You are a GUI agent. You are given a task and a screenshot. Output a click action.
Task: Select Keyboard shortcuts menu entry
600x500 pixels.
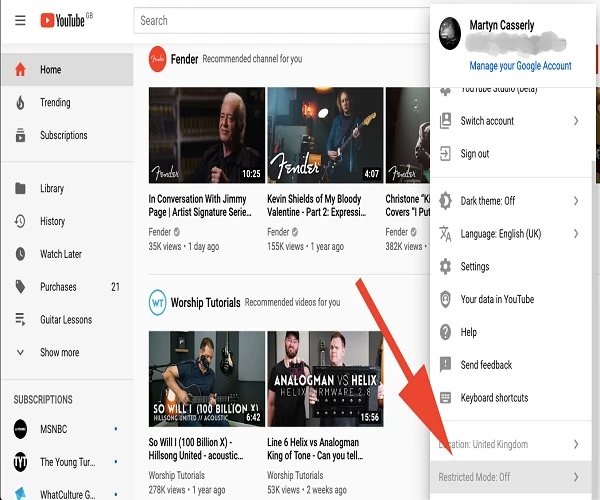point(511,398)
